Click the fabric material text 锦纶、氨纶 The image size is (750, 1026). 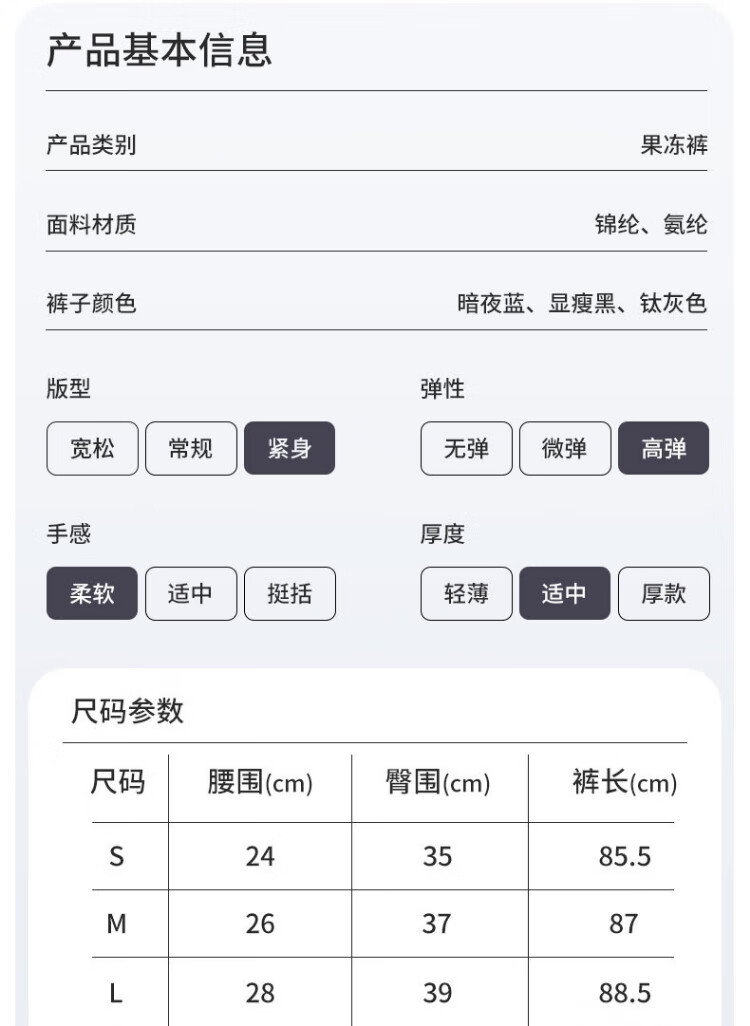(651, 225)
